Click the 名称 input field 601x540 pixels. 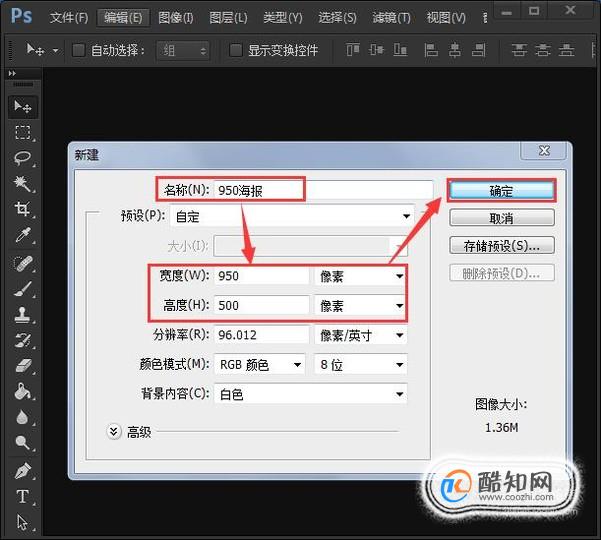[x=323, y=190]
